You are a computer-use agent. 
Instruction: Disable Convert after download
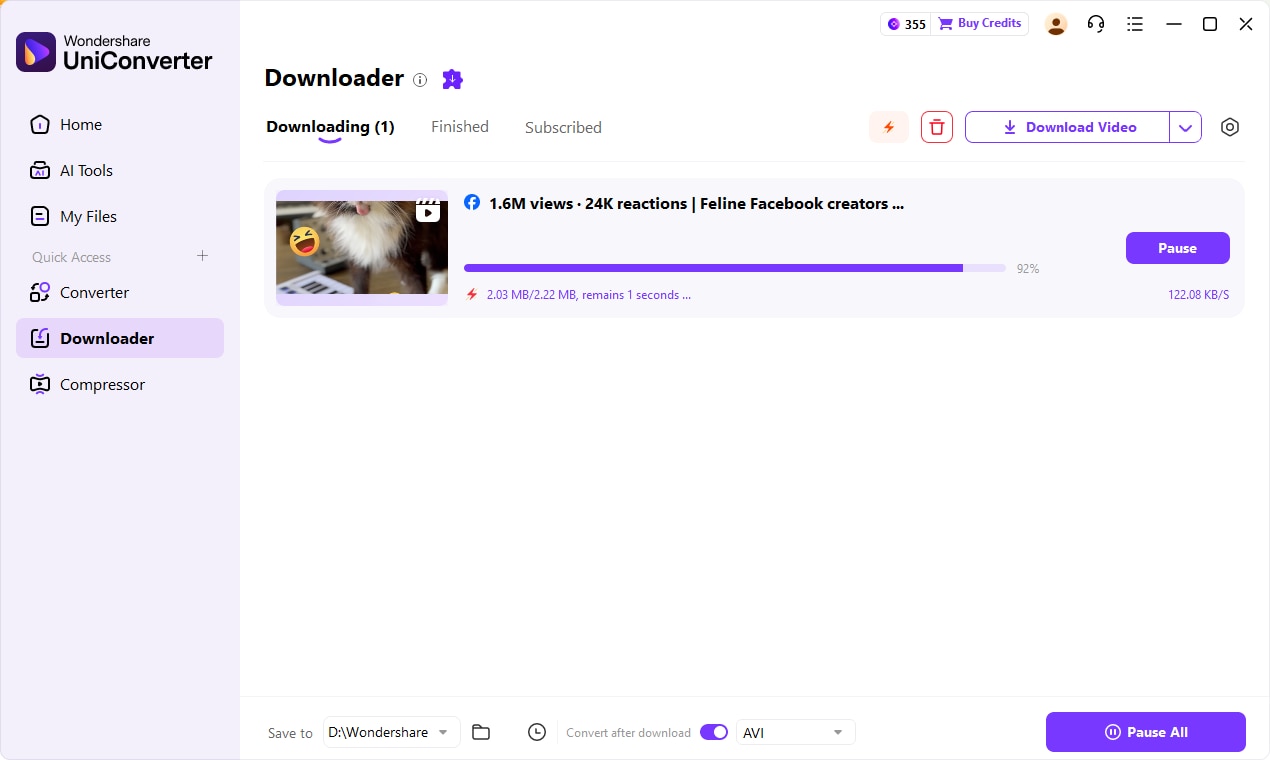[714, 732]
